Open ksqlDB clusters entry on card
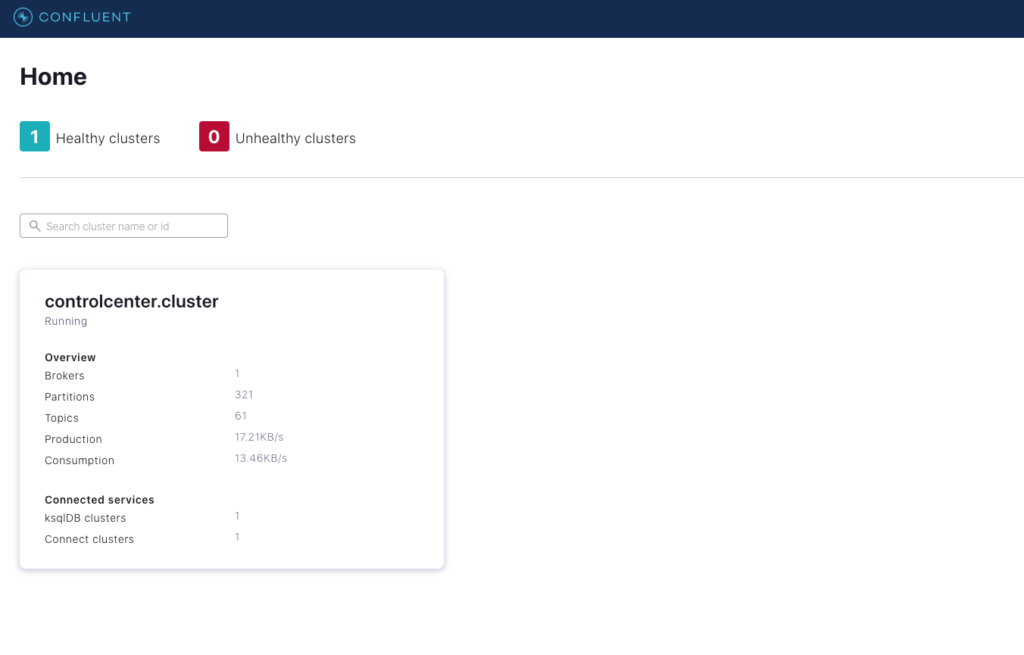 pyautogui.click(x=85, y=518)
